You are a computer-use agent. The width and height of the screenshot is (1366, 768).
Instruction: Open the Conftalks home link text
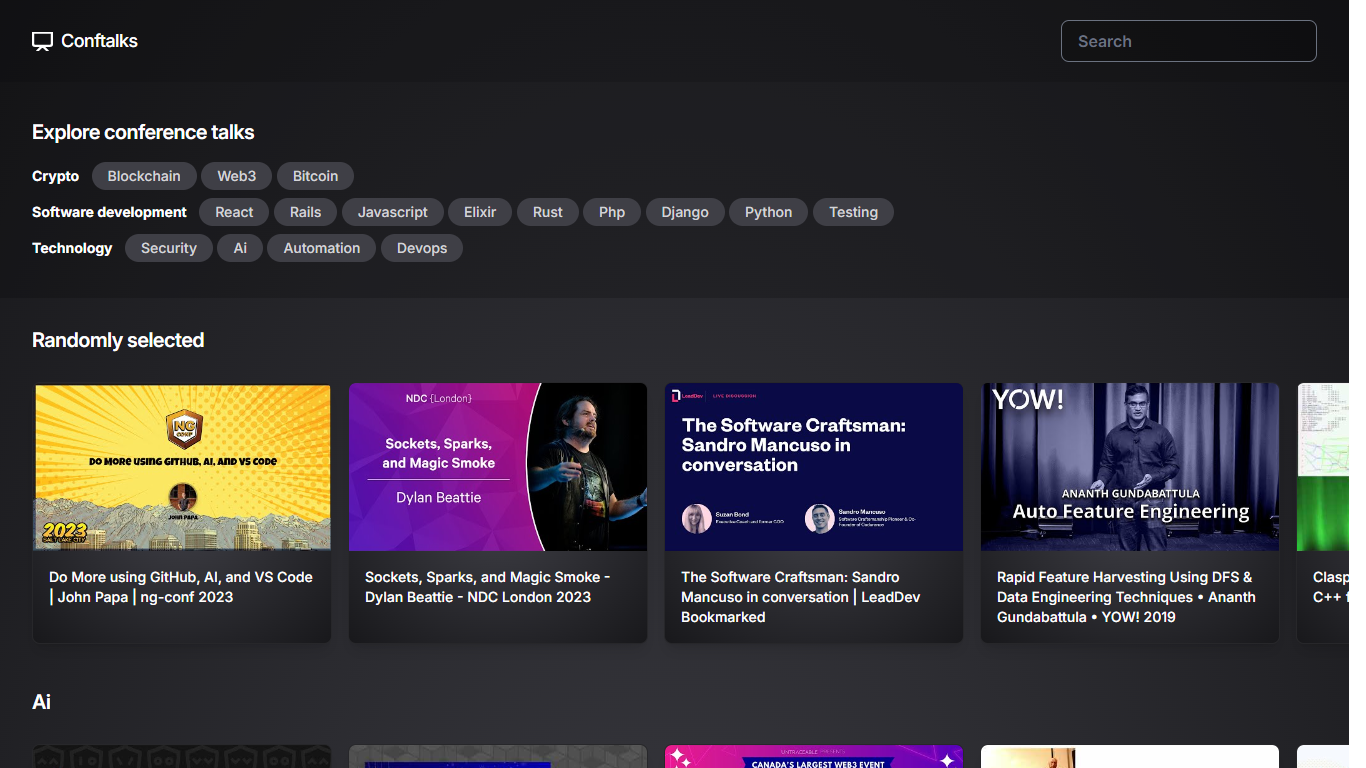pyautogui.click(x=99, y=41)
